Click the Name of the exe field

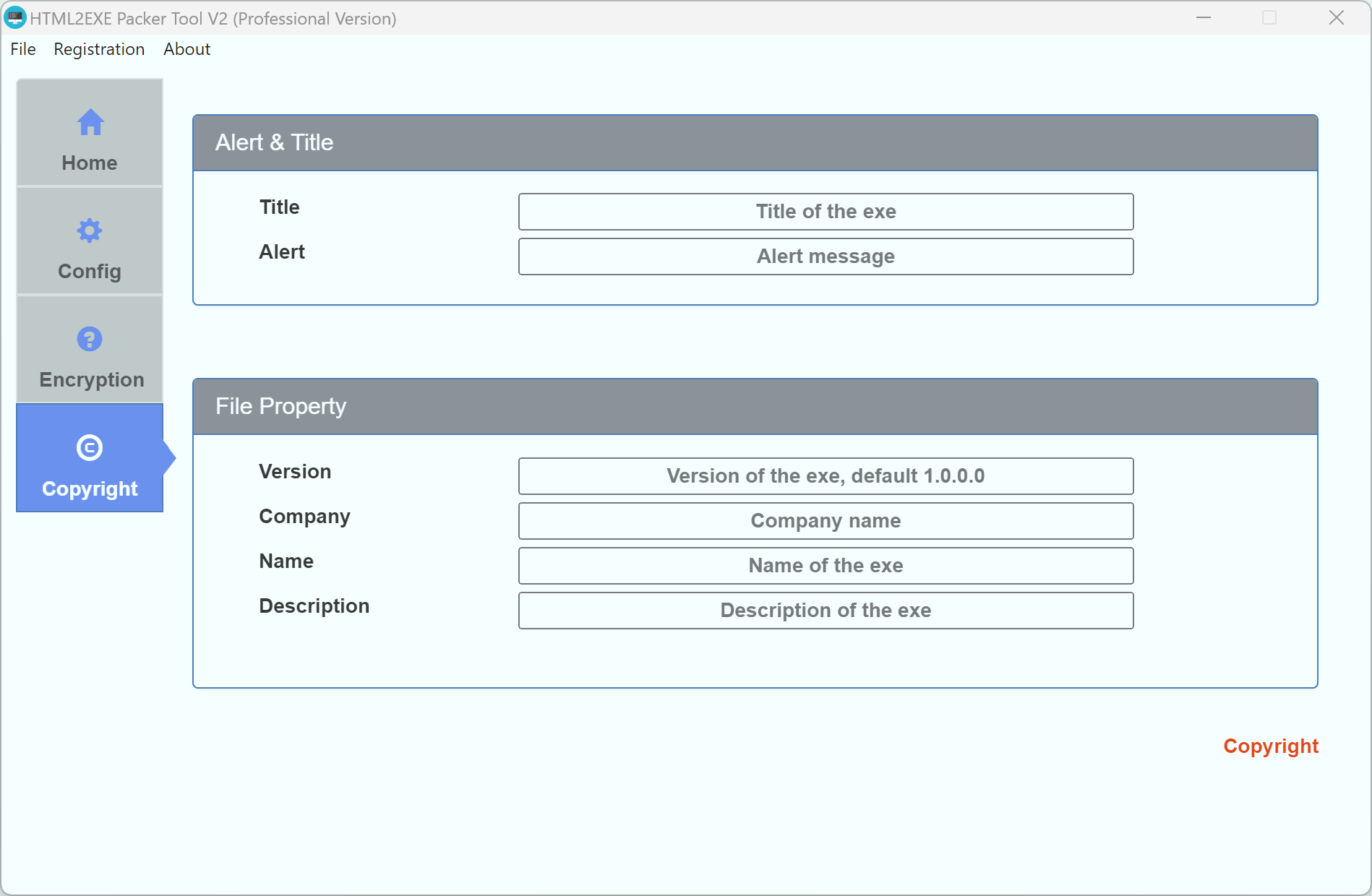coord(826,566)
